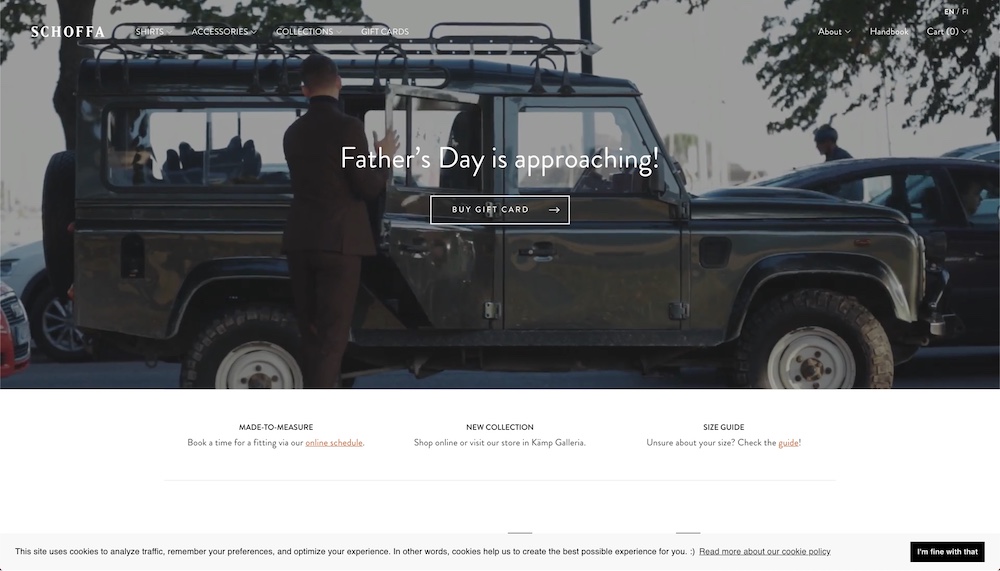Expand the Collections menu
Image resolution: width=1000 pixels, height=571 pixels.
click(x=309, y=31)
